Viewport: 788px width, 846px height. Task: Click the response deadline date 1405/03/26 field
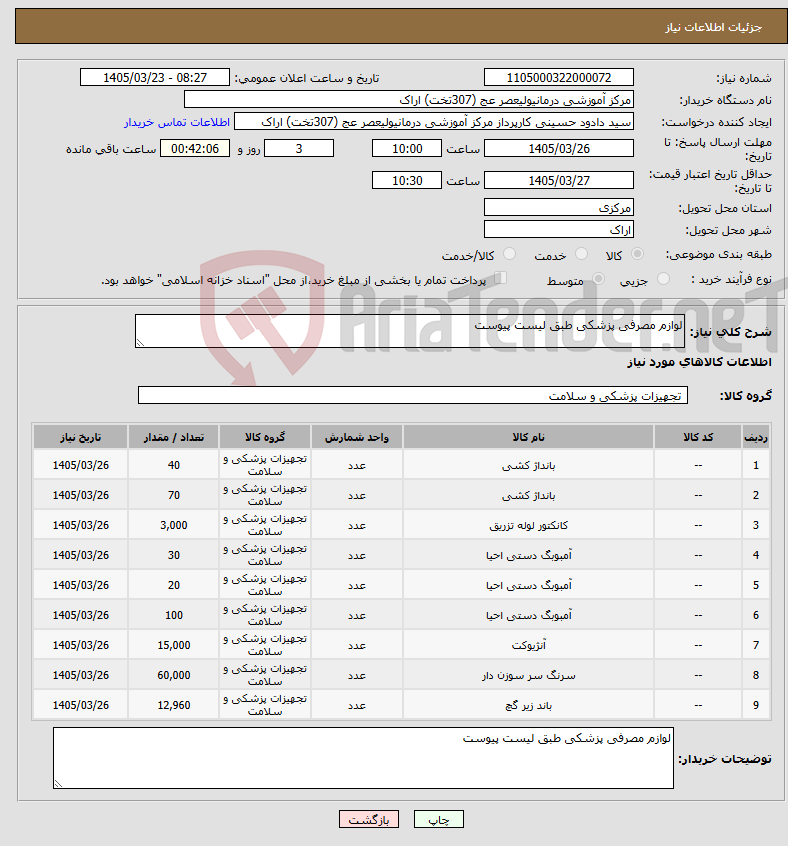click(559, 149)
